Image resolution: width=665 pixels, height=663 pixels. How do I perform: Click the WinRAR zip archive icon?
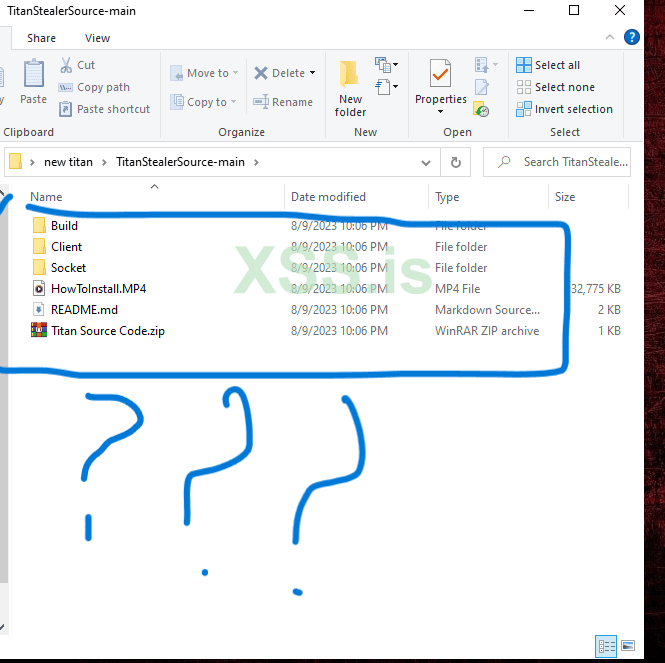[x=39, y=330]
